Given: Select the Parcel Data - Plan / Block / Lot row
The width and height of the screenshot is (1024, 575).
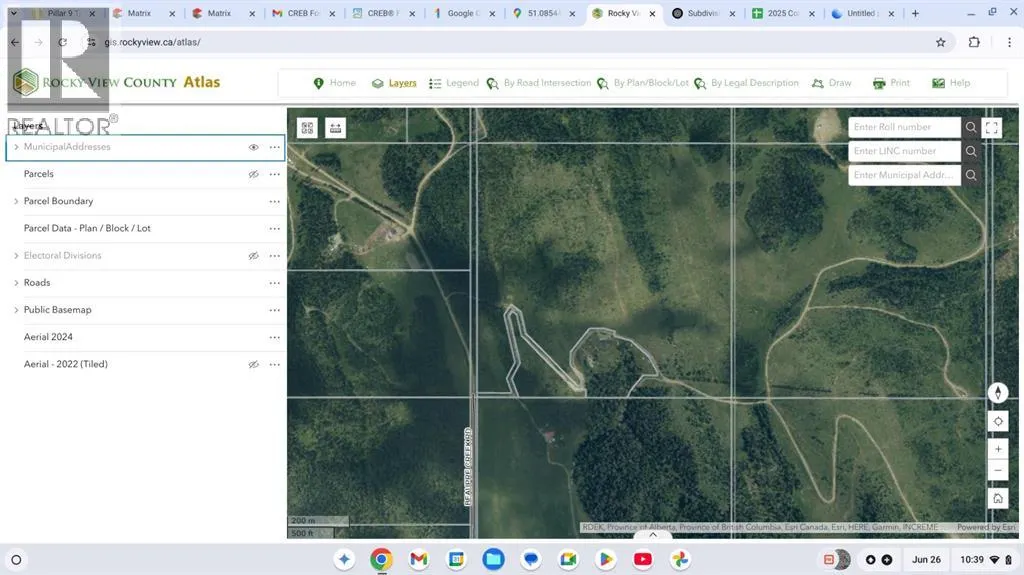Looking at the screenshot, I should 146,229.
